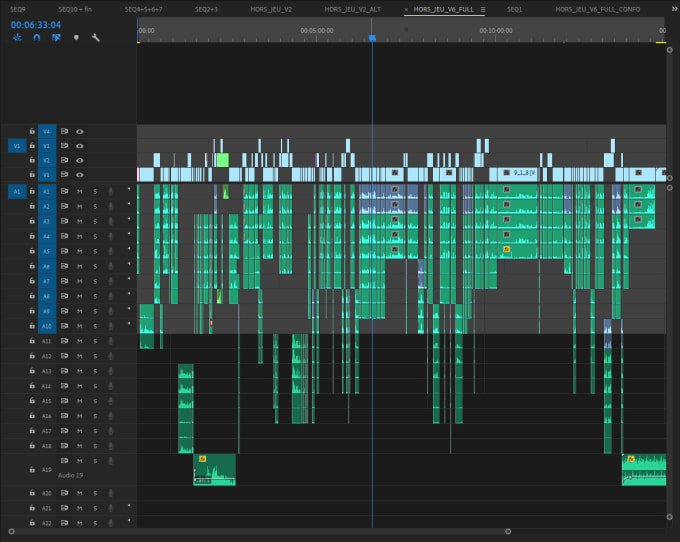Toggle sync lock on audio track A14

[x=64, y=386]
